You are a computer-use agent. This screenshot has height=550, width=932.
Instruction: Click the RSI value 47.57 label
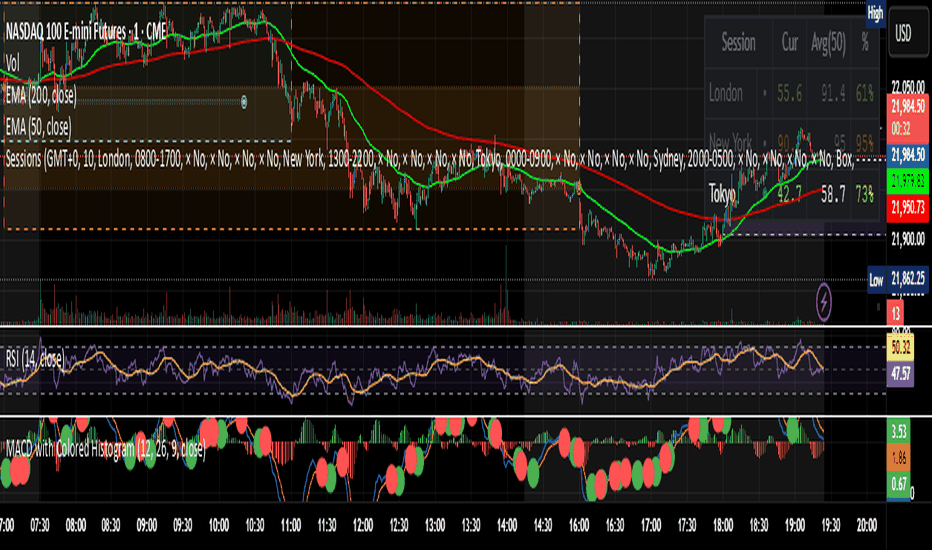click(x=900, y=373)
